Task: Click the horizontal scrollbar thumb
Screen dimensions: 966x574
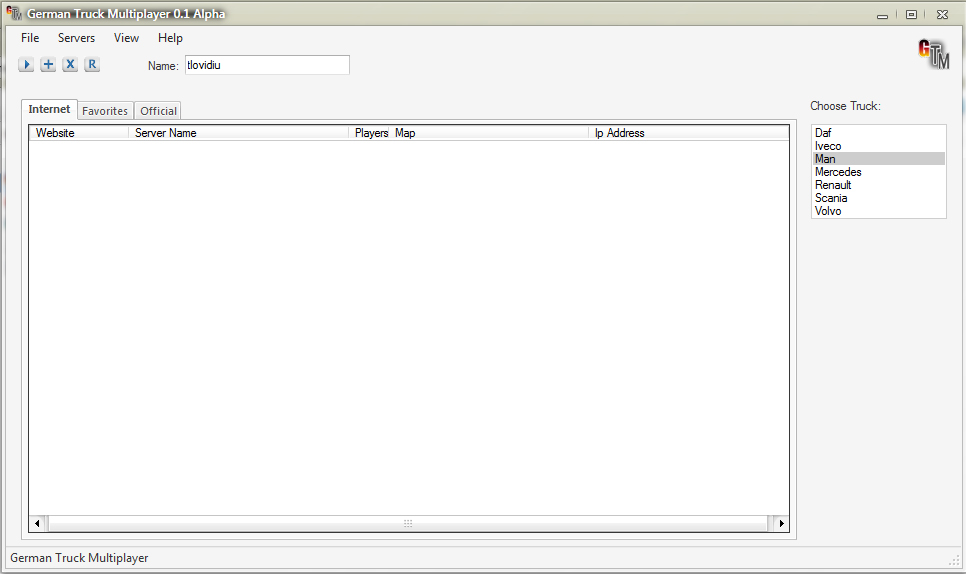Action: click(x=408, y=523)
